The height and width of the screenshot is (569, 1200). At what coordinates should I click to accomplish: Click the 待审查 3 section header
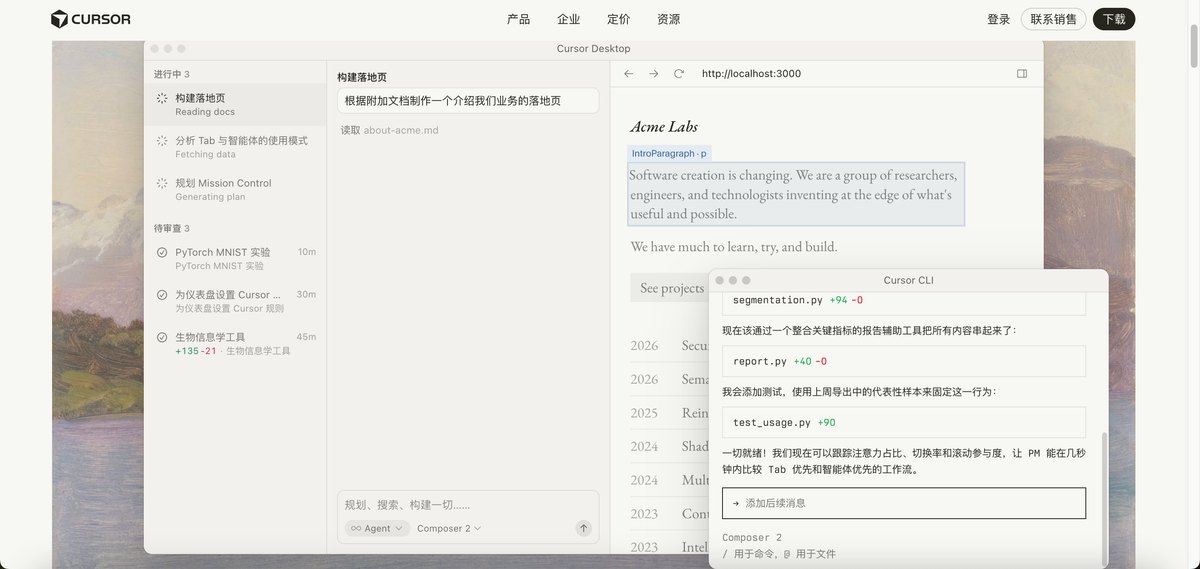[172, 228]
